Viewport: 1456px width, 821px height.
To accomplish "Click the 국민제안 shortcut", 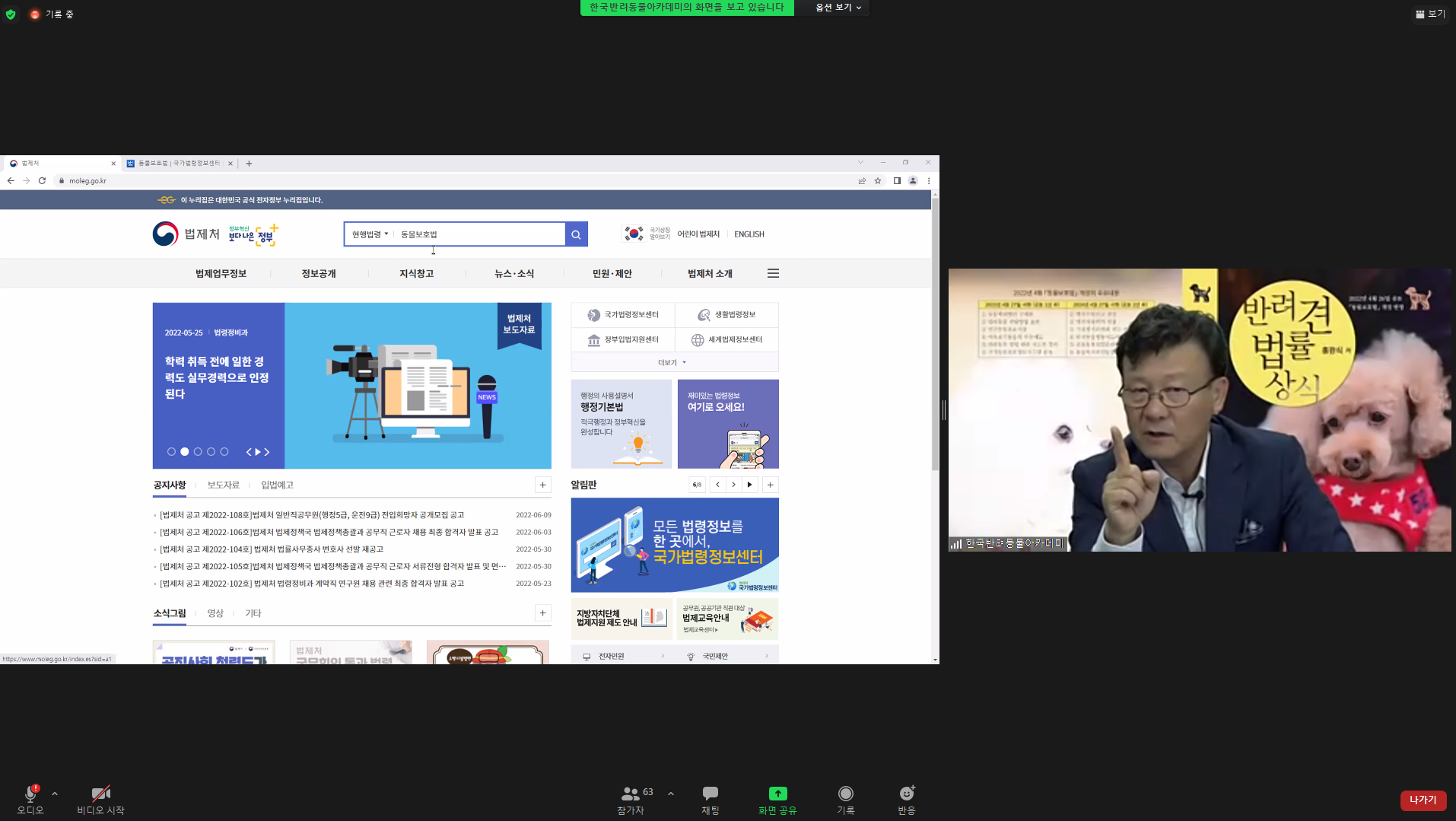I will point(727,656).
